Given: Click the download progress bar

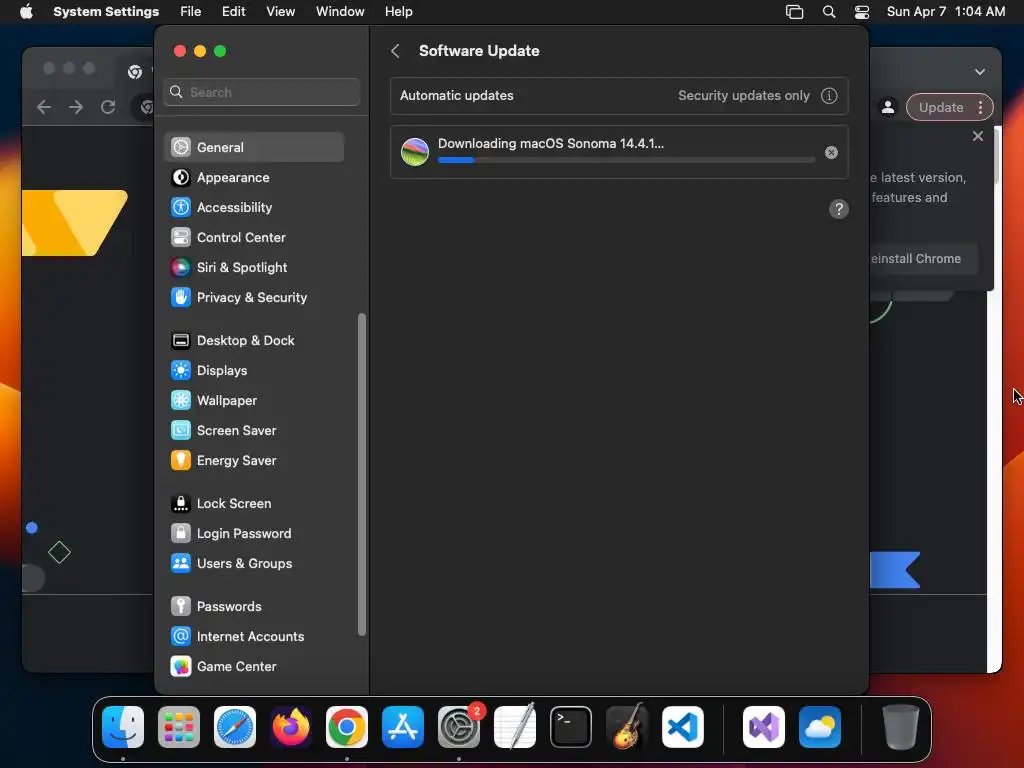Looking at the screenshot, I should pos(626,159).
